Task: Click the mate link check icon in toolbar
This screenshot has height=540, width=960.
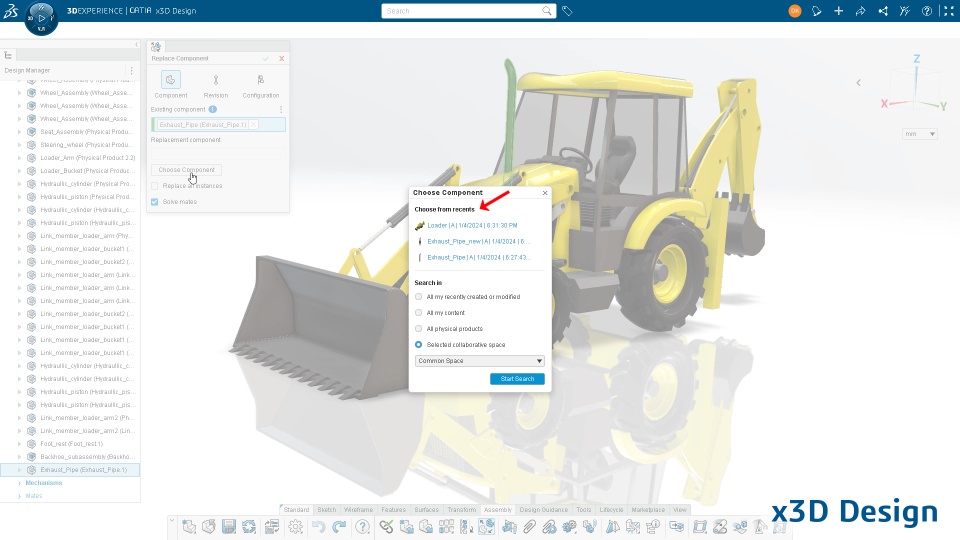Action: (x=386, y=527)
